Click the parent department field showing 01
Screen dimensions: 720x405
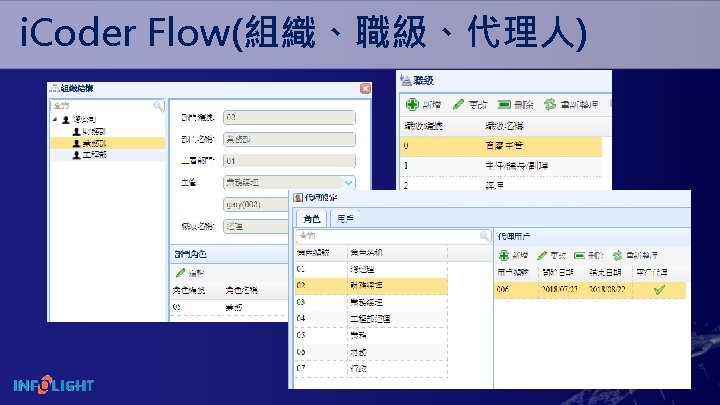pyautogui.click(x=289, y=161)
